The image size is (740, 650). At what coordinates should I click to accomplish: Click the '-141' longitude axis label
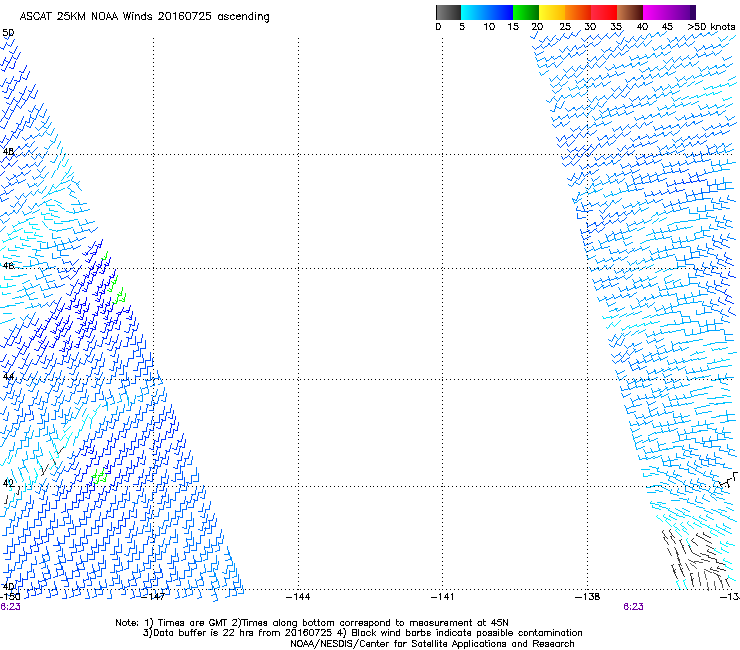click(x=443, y=597)
